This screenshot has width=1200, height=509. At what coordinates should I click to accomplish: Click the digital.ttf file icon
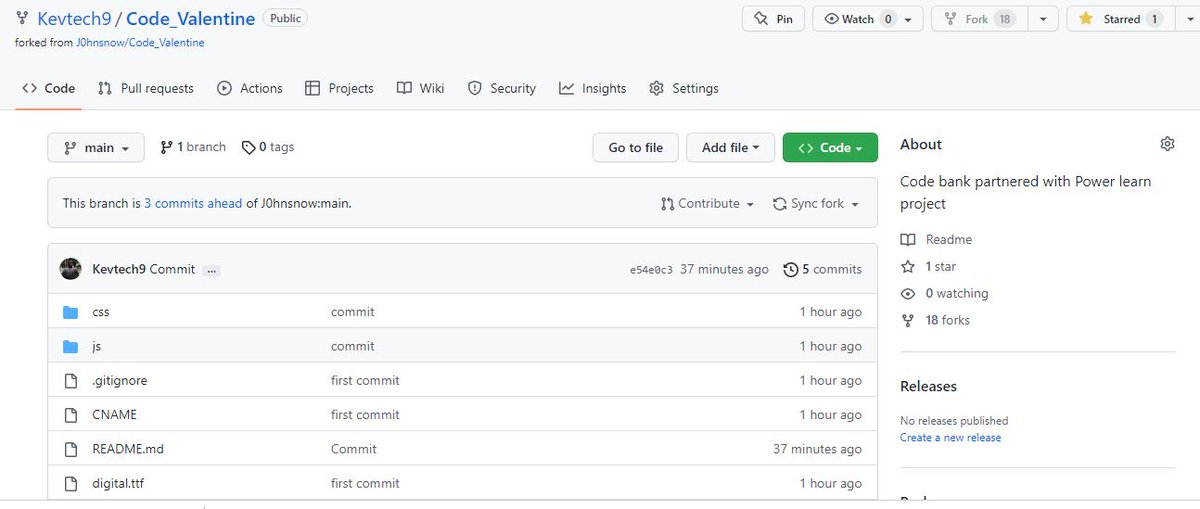[70, 483]
